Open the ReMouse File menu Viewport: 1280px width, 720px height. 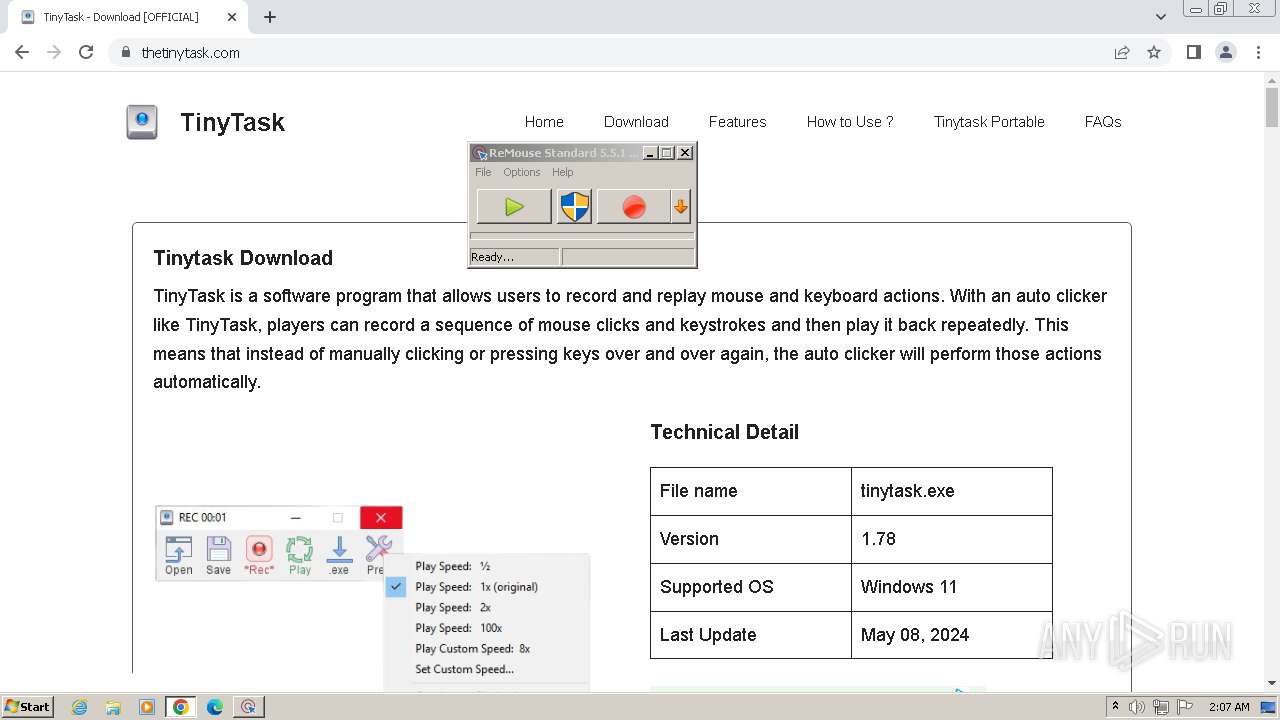point(483,172)
